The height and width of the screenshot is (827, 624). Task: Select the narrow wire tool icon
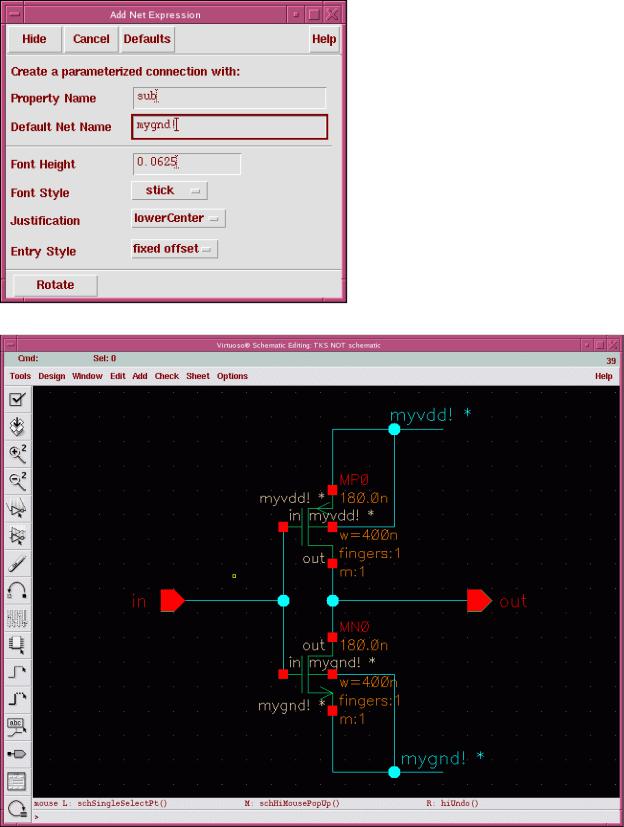pyautogui.click(x=17, y=674)
